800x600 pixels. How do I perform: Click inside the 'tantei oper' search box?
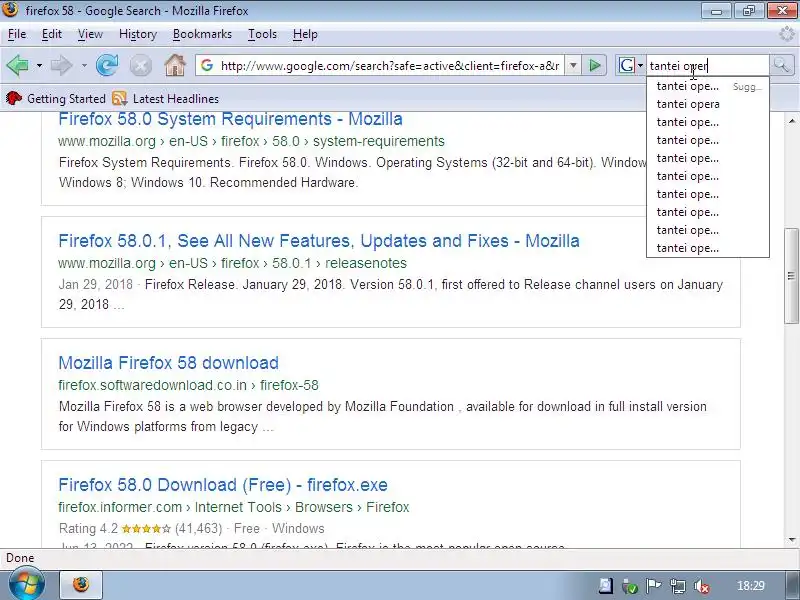tap(708, 66)
